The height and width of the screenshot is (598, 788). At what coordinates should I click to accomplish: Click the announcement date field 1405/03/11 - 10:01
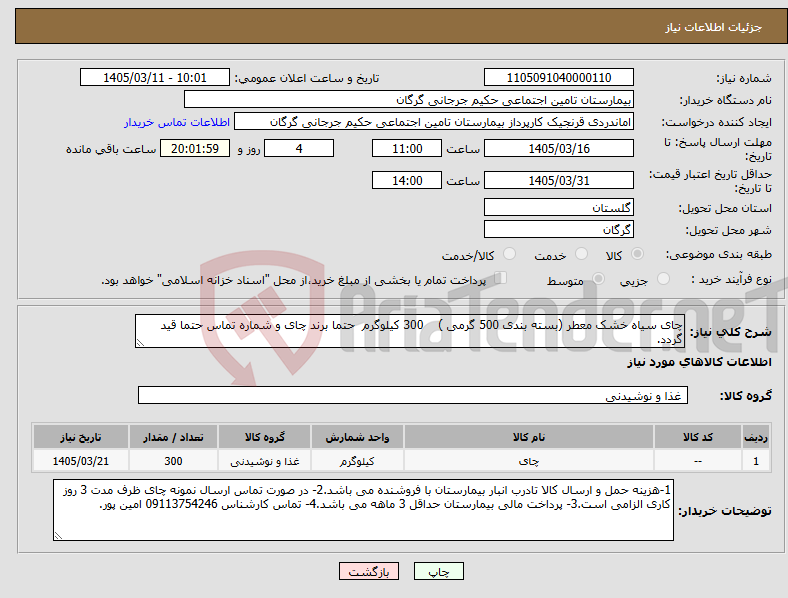[155, 78]
